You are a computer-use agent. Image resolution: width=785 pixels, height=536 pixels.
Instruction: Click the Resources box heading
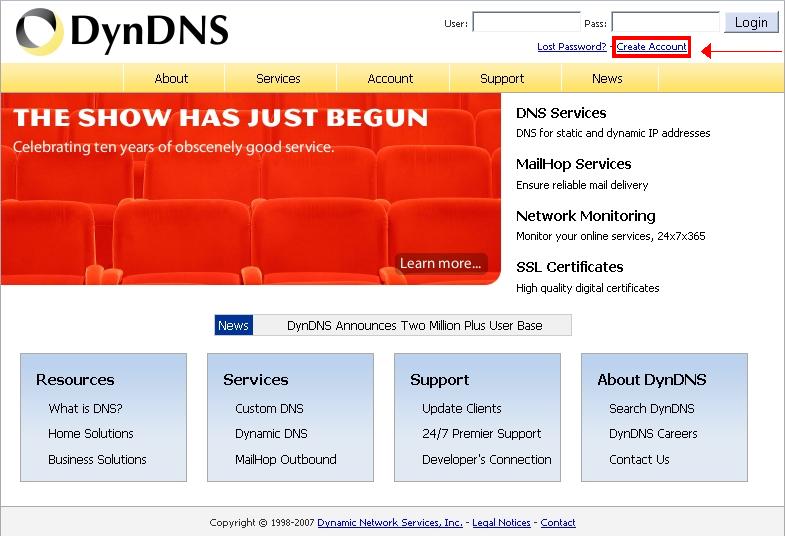point(75,379)
